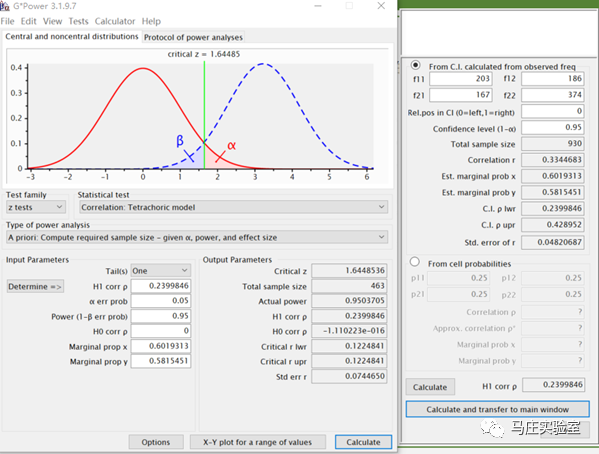Image resolution: width=599 pixels, height=454 pixels.
Task: Select From cell probabilities radio button
Action: [415, 262]
